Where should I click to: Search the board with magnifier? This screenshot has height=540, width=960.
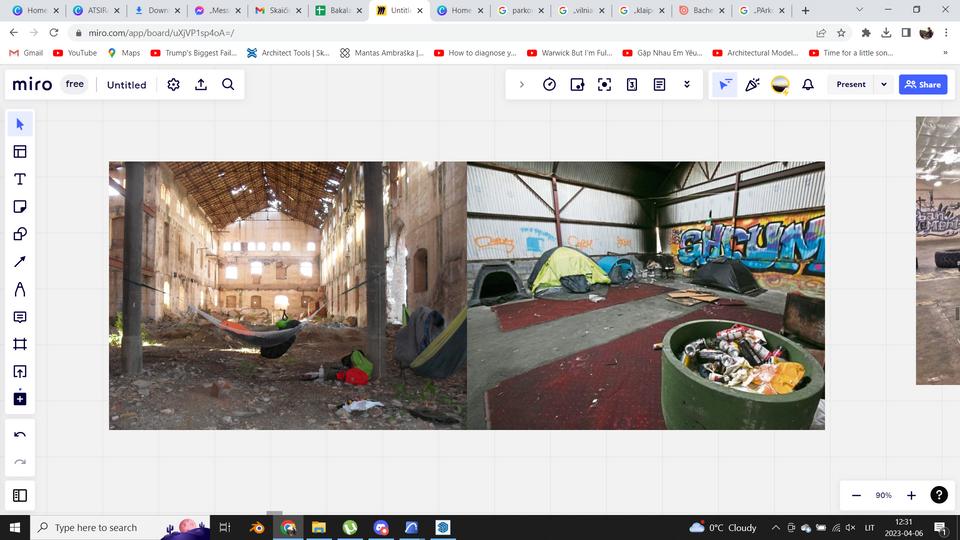coord(228,84)
